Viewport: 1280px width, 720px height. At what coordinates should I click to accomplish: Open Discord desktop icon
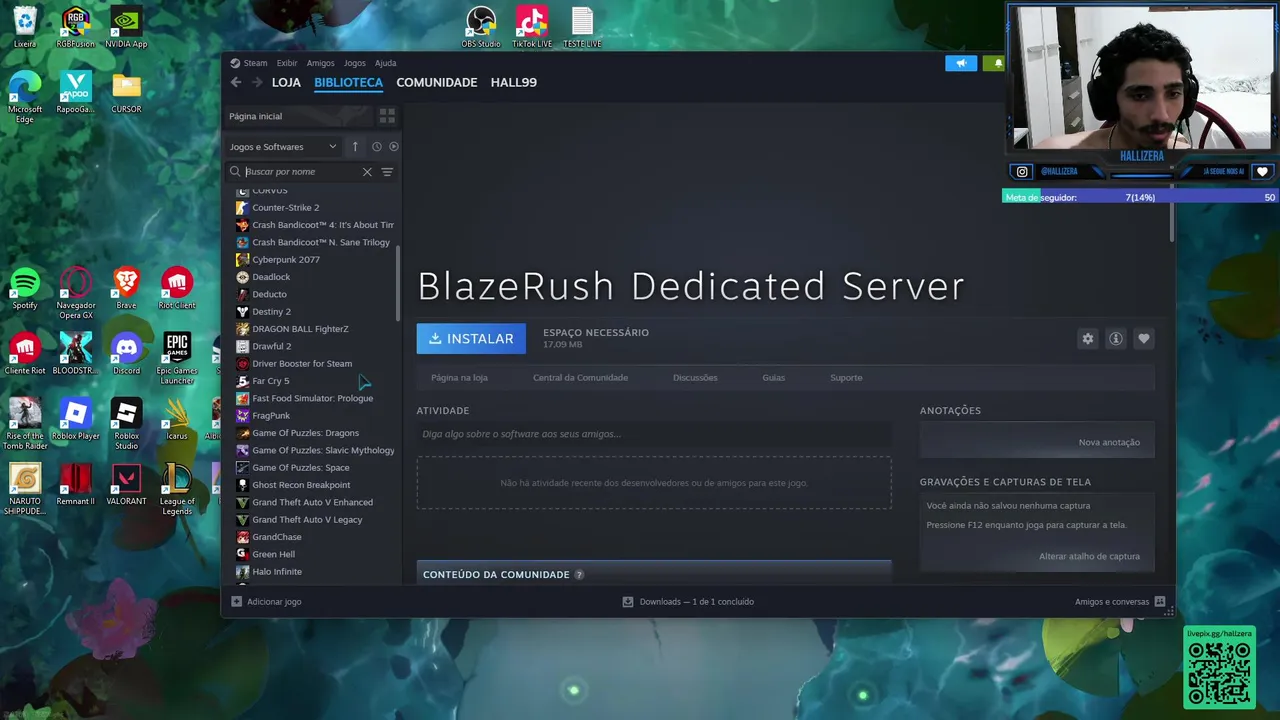[126, 354]
